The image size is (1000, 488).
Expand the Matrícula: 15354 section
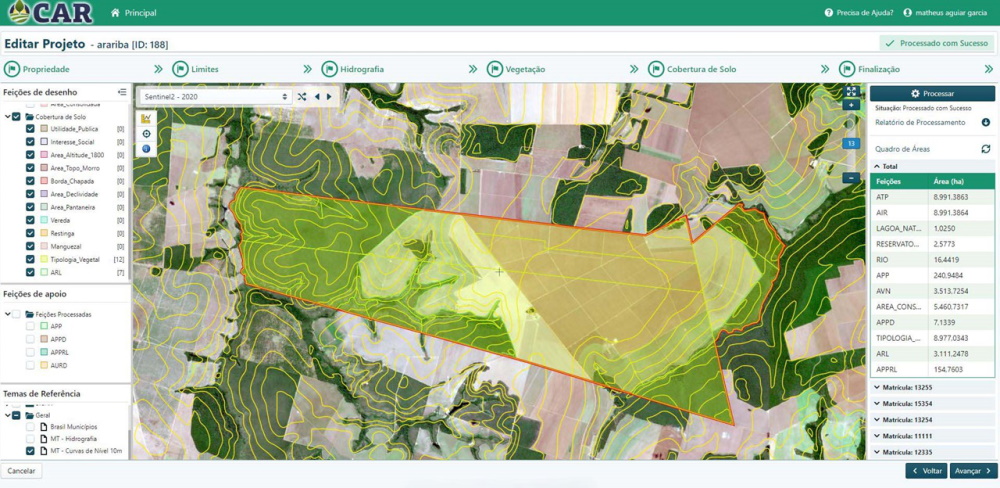click(x=932, y=404)
